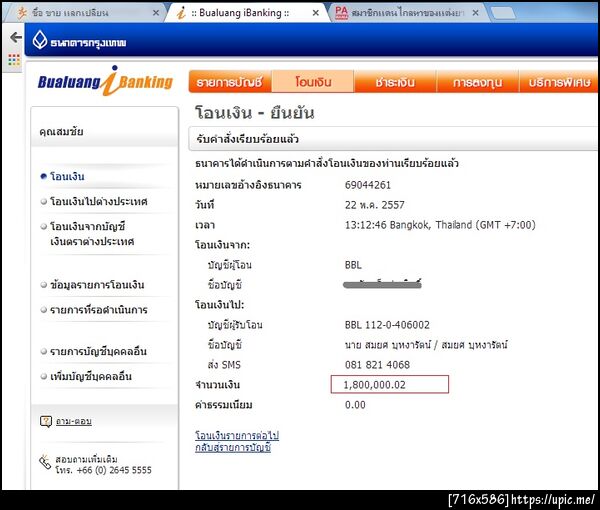
Task: Open the บริการพิเศษ menu
Action: (559, 81)
